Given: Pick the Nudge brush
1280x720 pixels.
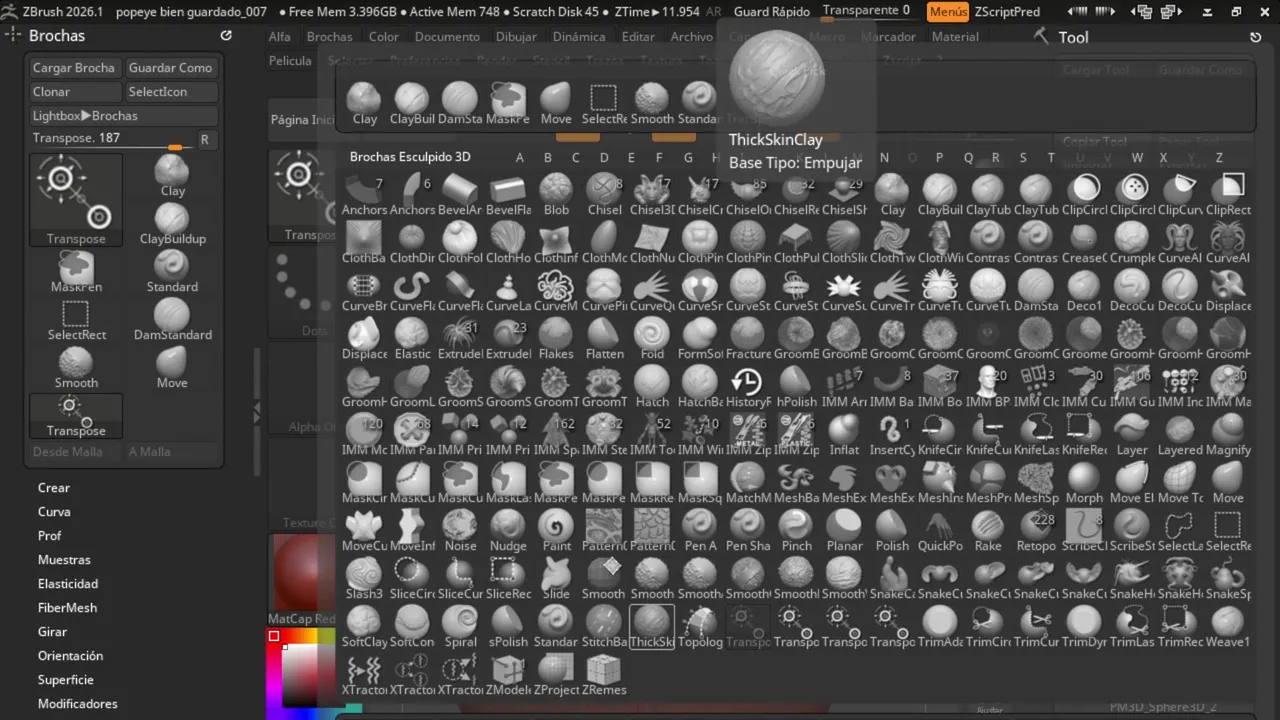Looking at the screenshot, I should click(x=508, y=529).
